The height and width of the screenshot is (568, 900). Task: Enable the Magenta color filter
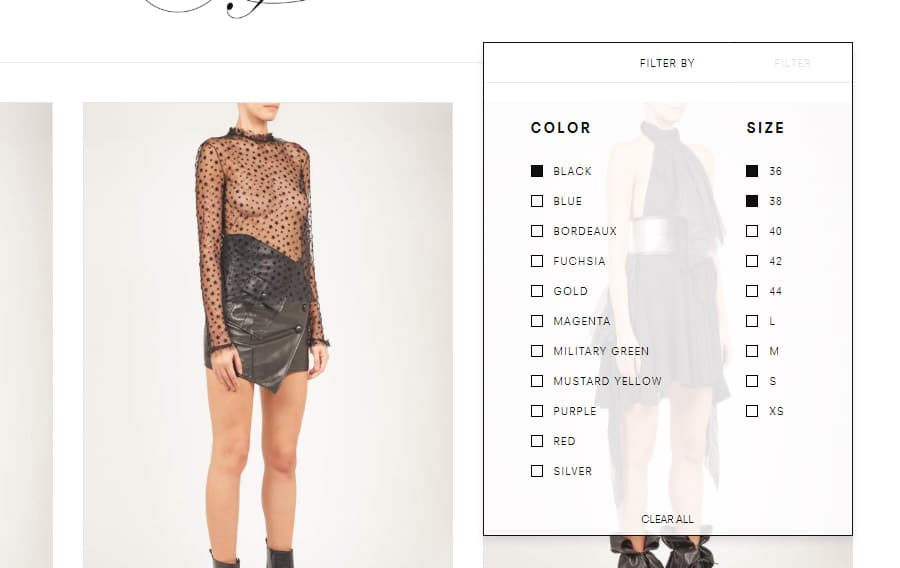pos(537,321)
